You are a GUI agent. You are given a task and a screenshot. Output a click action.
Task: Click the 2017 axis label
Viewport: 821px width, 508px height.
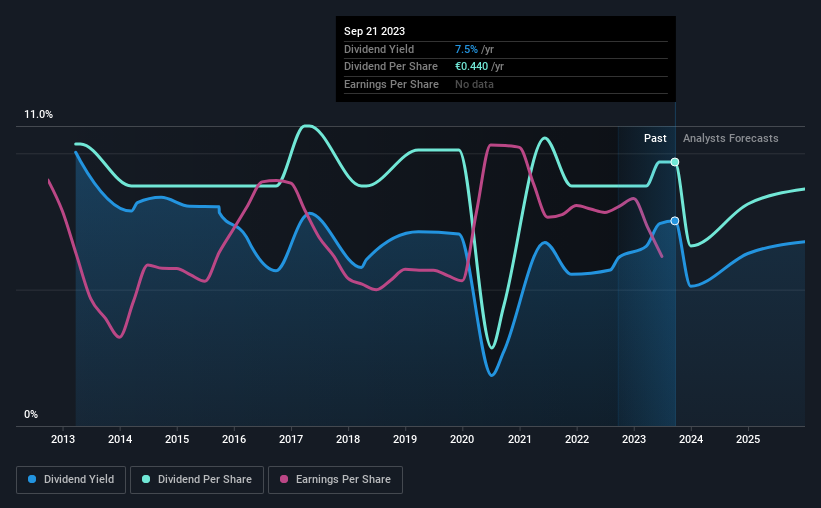click(x=291, y=439)
